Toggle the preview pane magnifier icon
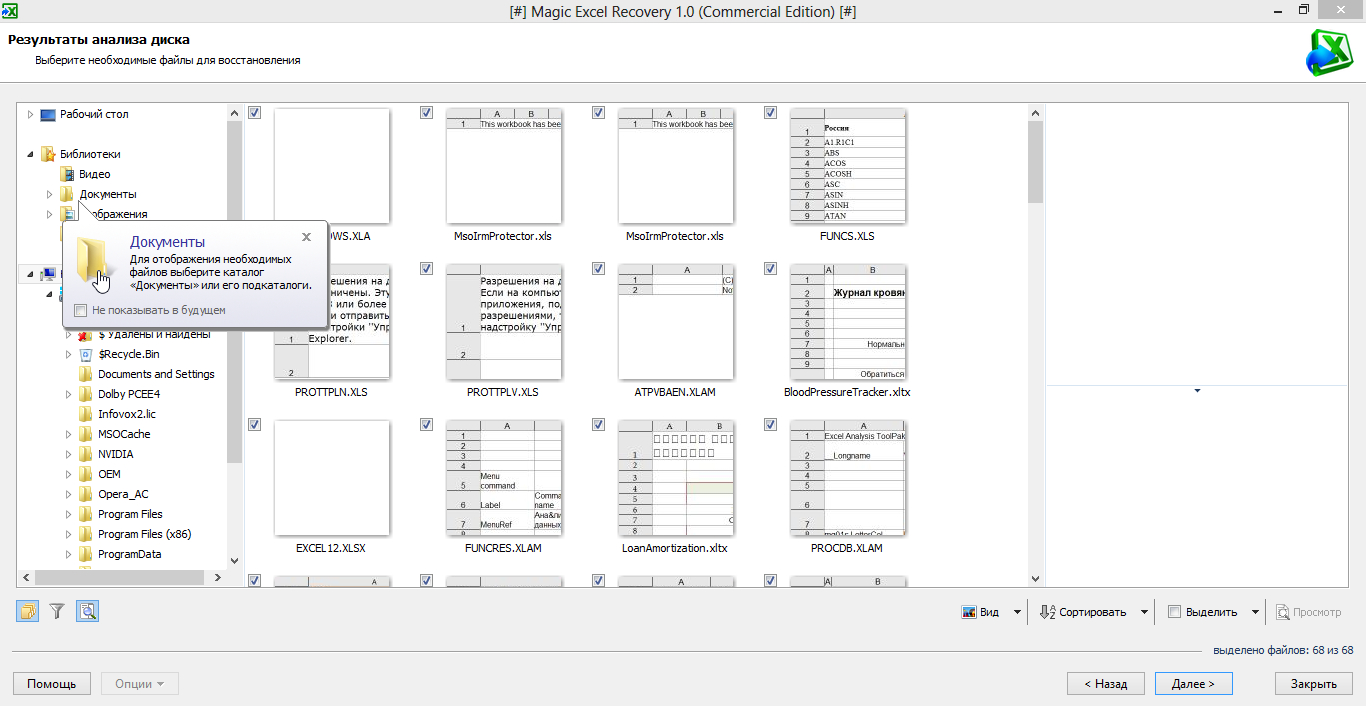Screen dimensions: 1366x706 click(87, 611)
